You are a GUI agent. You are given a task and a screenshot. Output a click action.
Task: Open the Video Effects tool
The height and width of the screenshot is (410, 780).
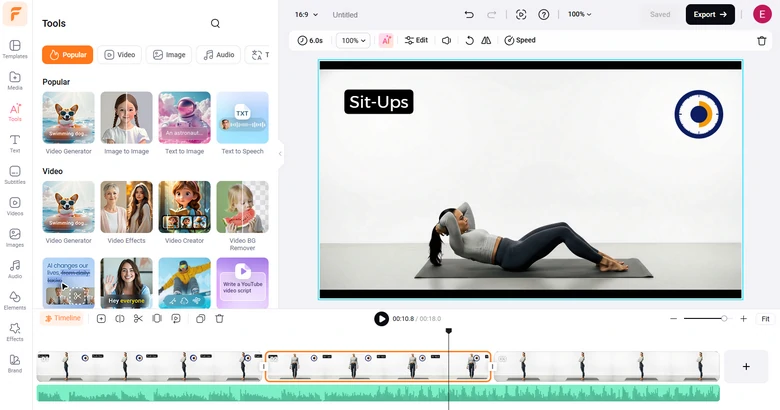pyautogui.click(x=126, y=212)
